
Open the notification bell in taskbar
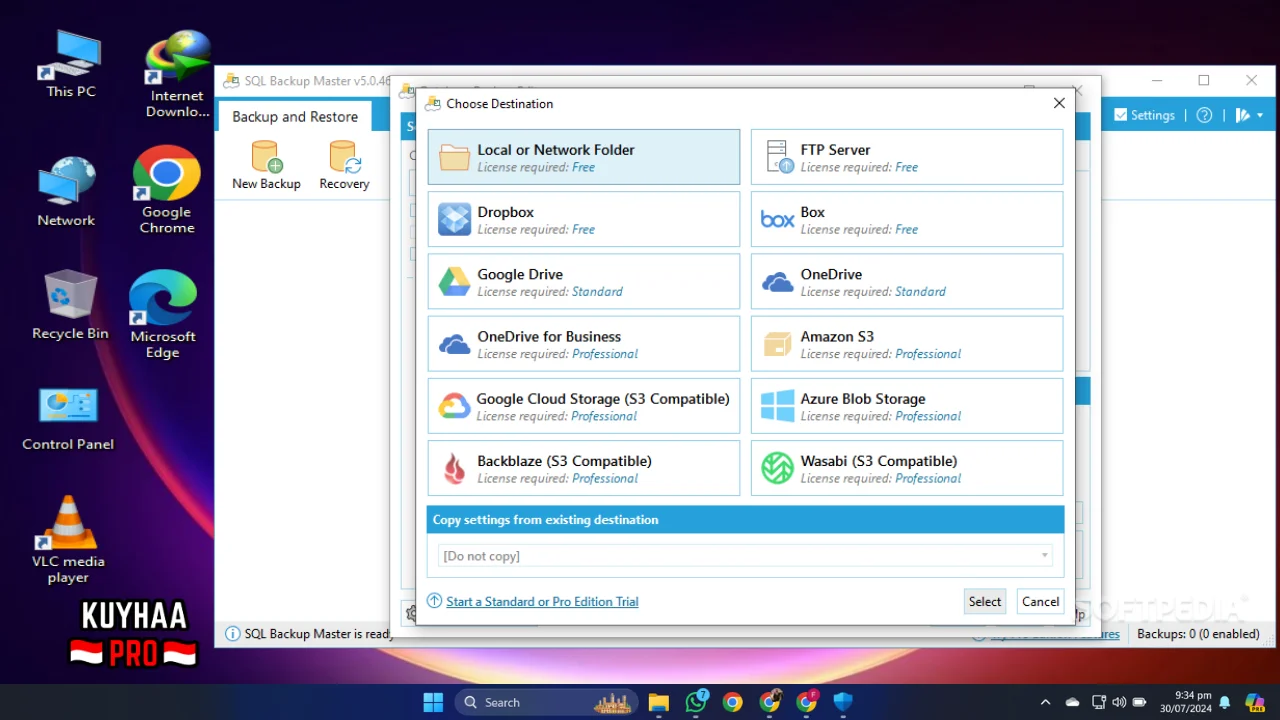(1225, 702)
